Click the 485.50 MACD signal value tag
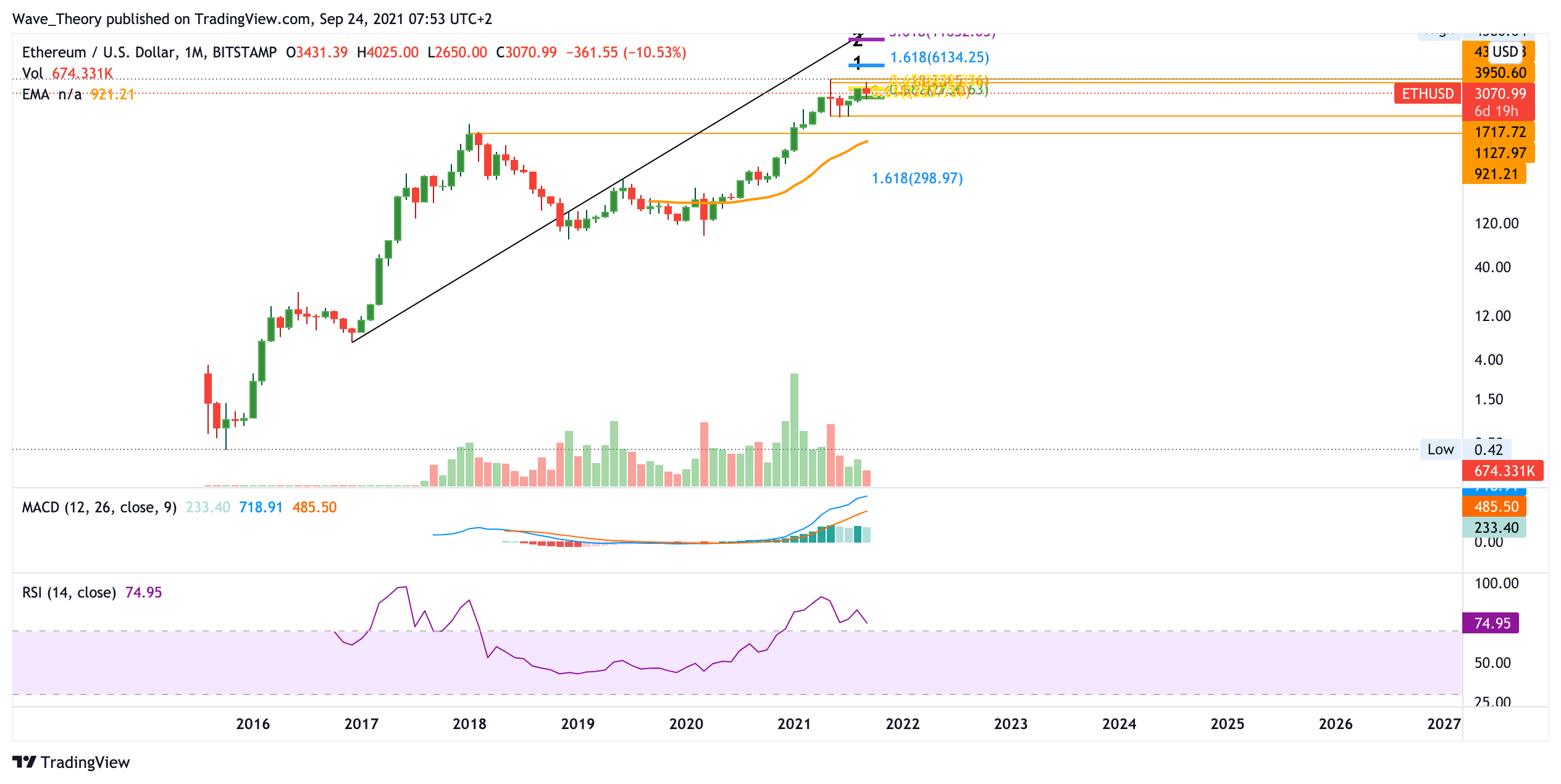 point(1495,507)
